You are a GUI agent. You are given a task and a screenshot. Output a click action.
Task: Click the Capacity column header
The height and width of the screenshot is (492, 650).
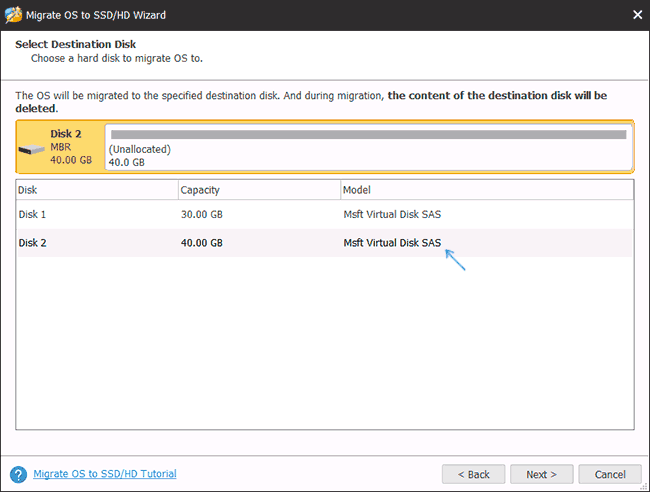[x=258, y=189]
